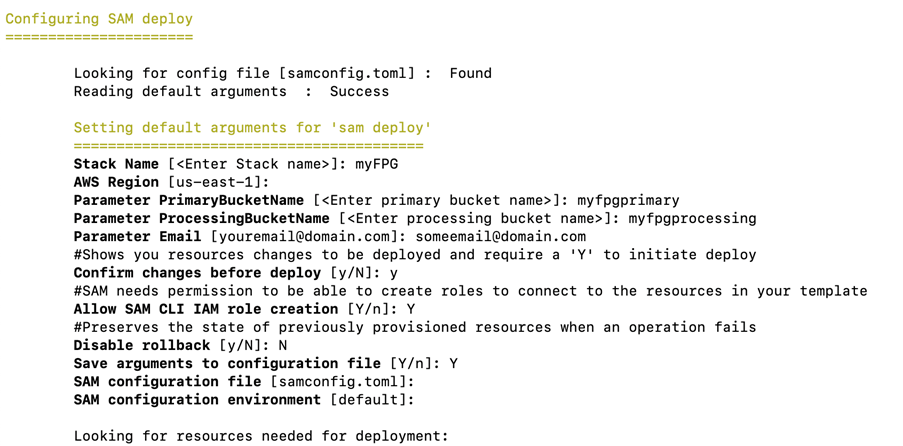
Task: Click the someemail@domain.com email value
Action: coord(500,237)
